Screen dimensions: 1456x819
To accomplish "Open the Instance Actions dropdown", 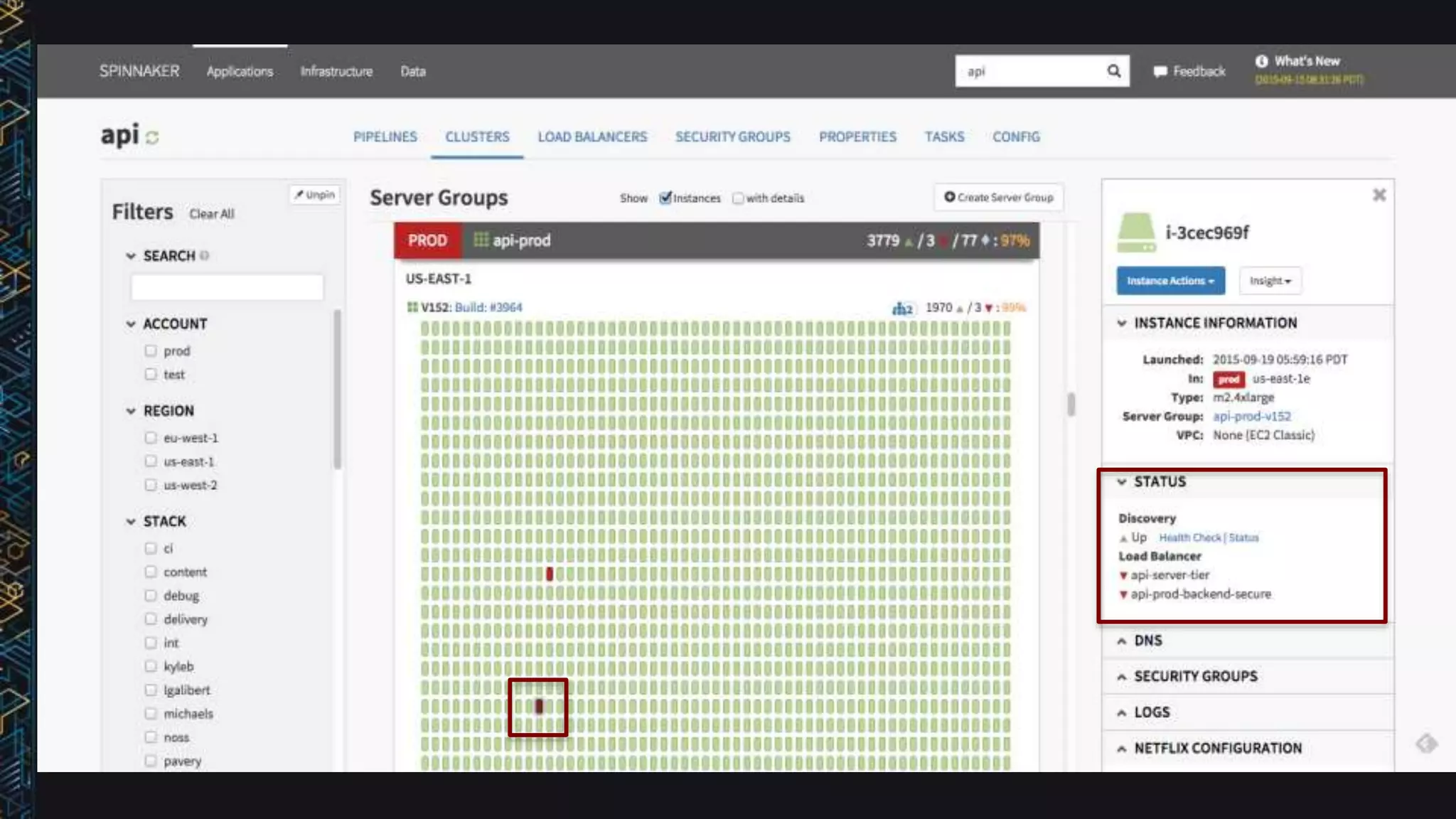I will coord(1170,281).
